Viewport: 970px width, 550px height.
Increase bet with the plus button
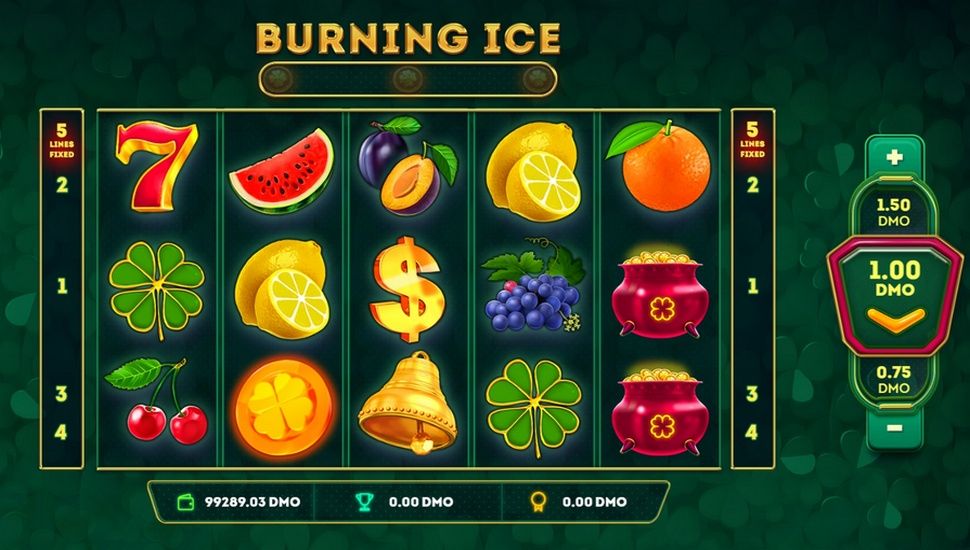(894, 157)
